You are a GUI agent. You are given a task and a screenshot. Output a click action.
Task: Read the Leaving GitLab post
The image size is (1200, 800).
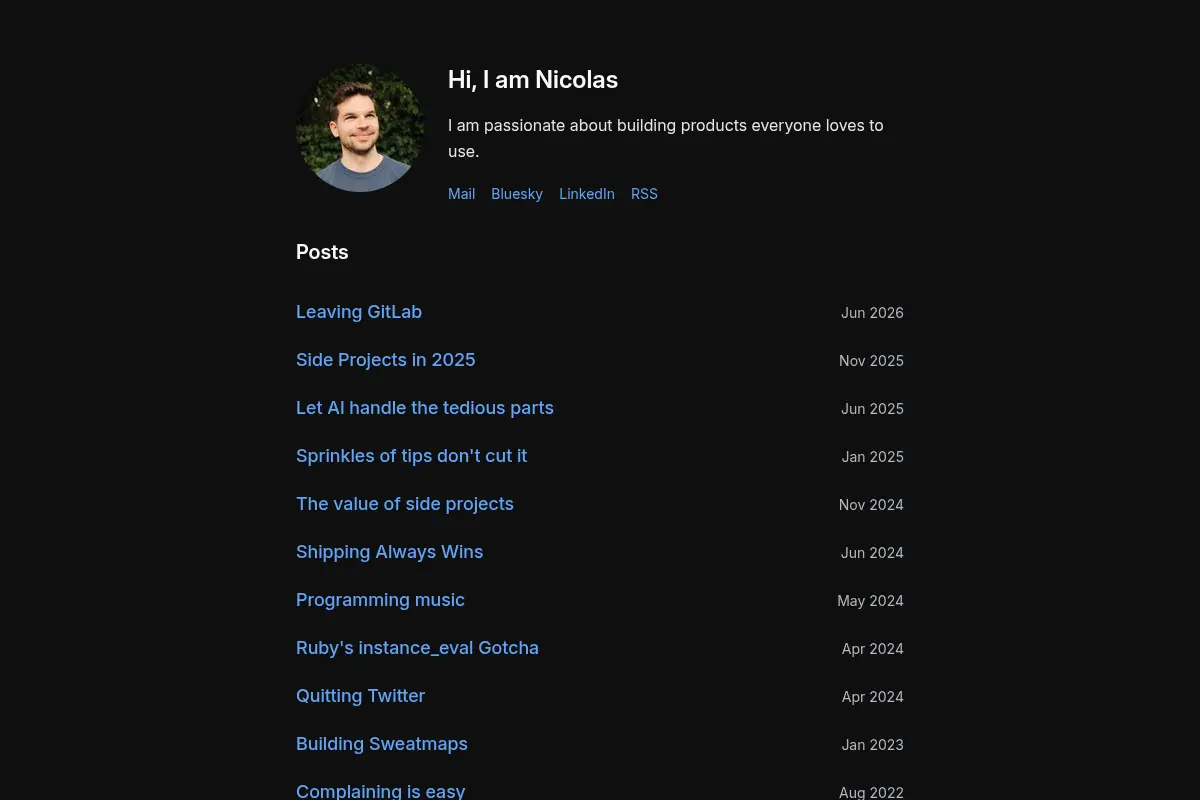coord(359,312)
